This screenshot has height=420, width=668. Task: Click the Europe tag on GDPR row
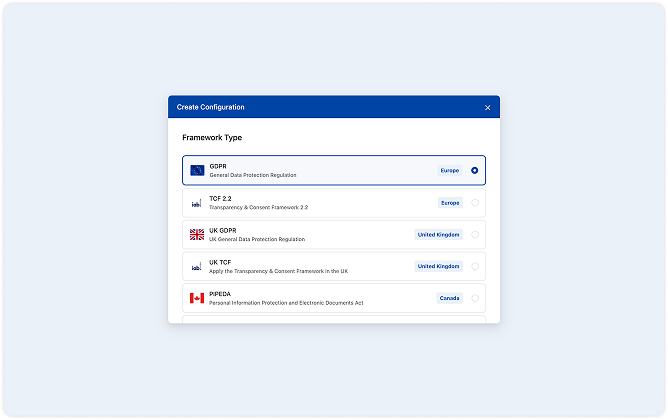(x=450, y=170)
